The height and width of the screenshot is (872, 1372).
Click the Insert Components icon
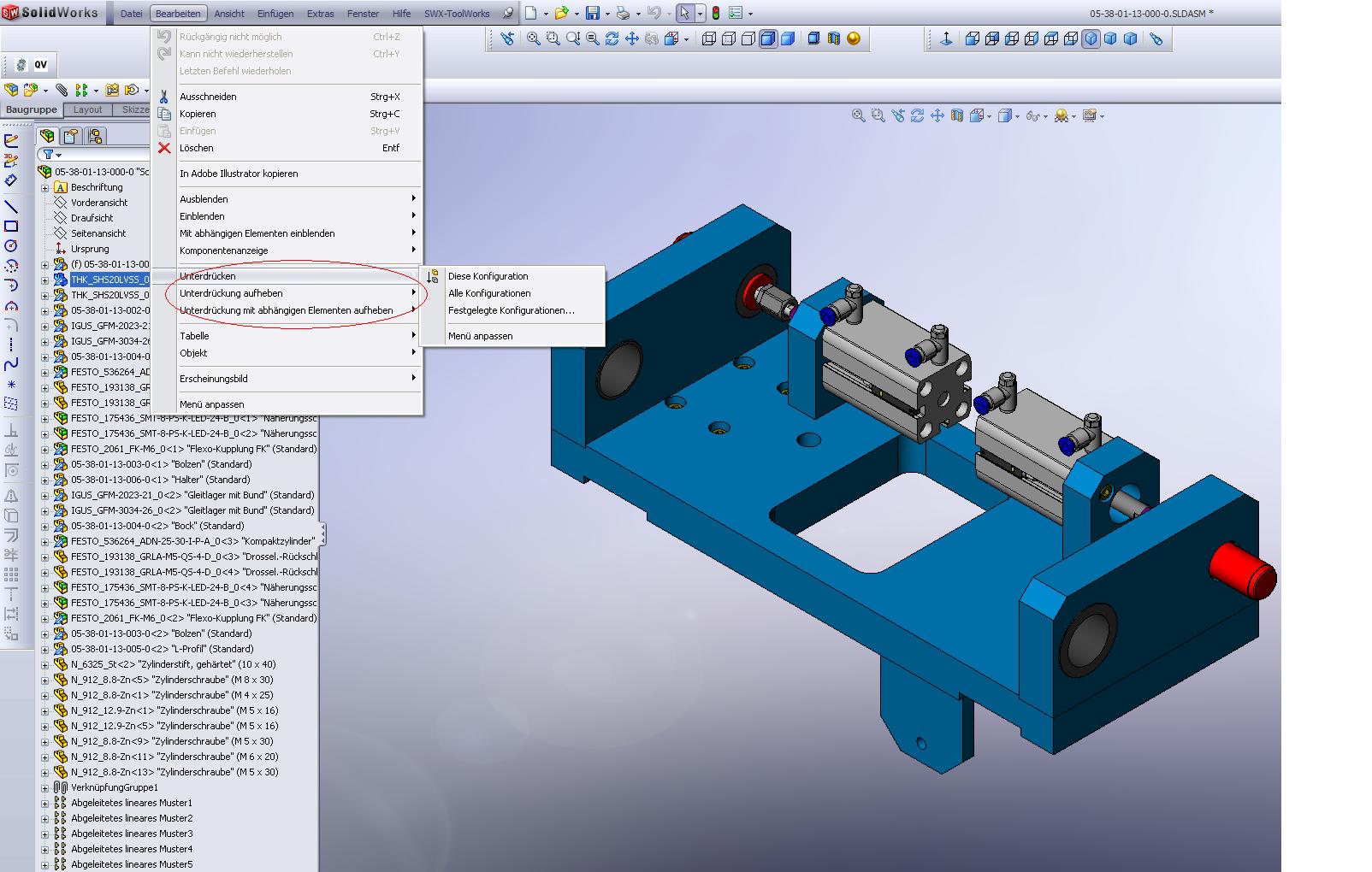(11, 90)
